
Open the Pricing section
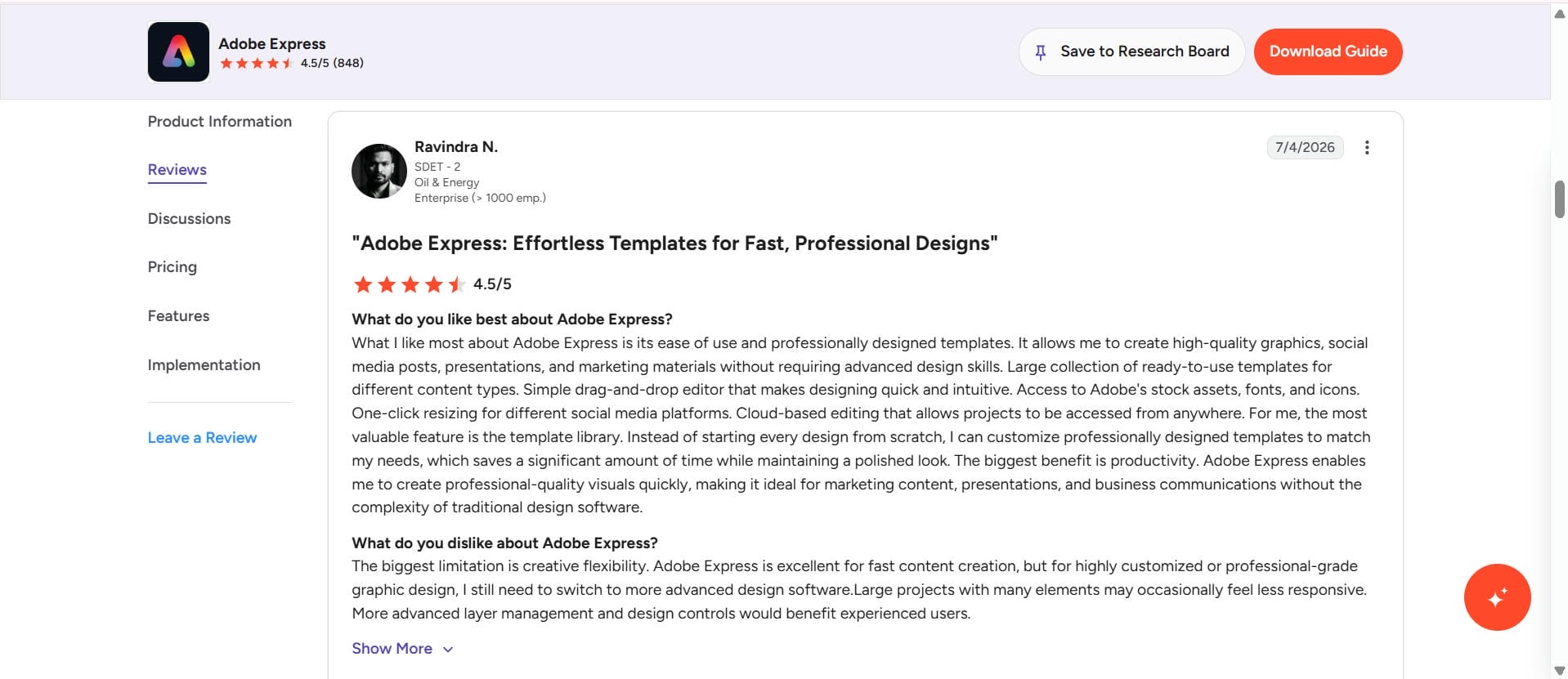(x=172, y=267)
